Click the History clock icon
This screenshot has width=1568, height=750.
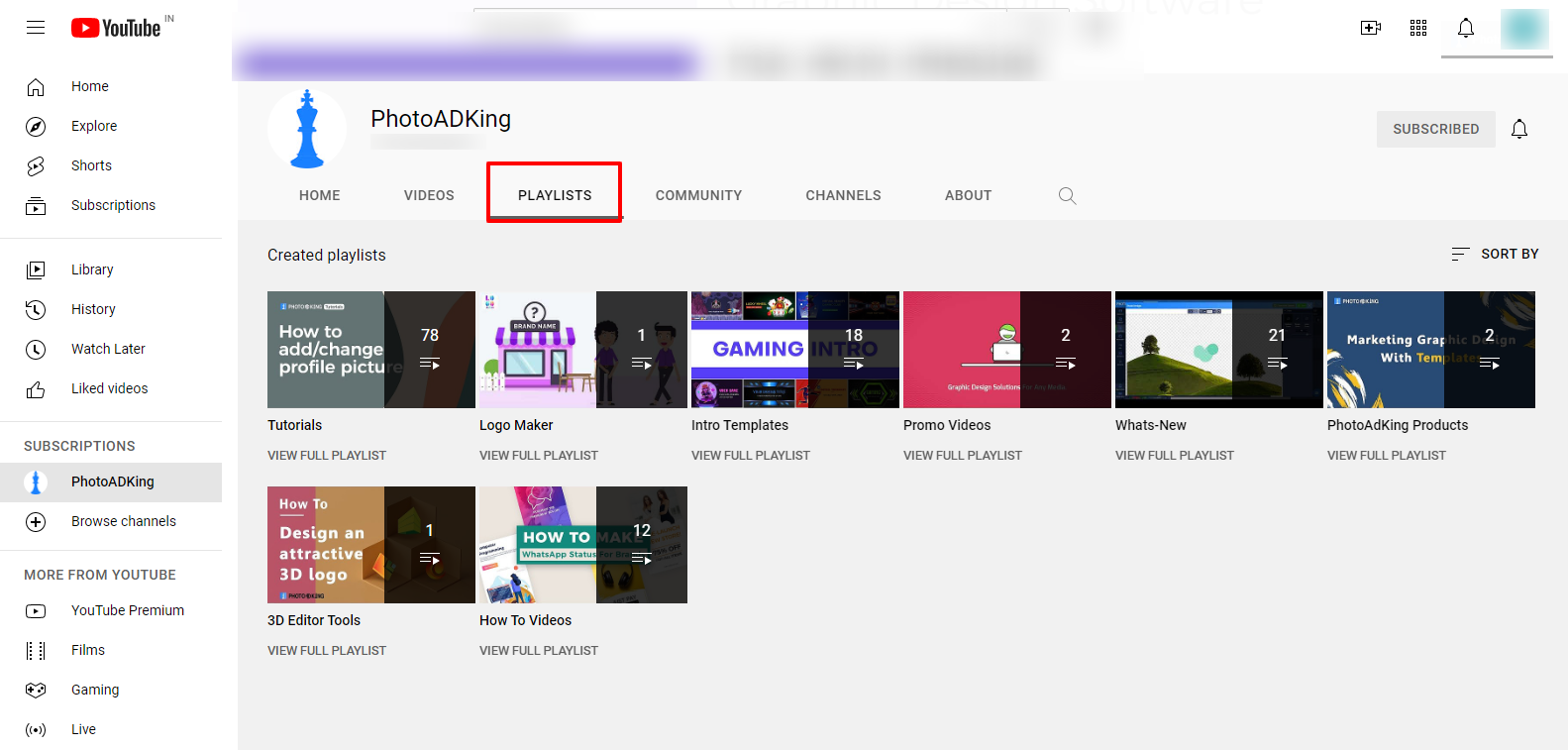[x=36, y=309]
